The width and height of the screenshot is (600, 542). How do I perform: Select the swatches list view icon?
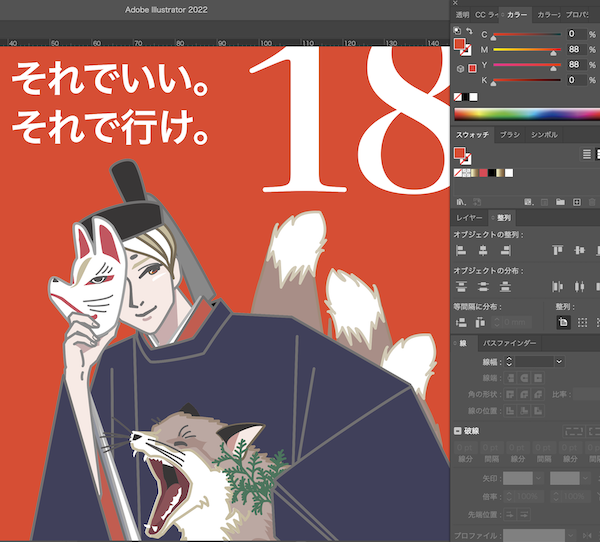coord(587,153)
